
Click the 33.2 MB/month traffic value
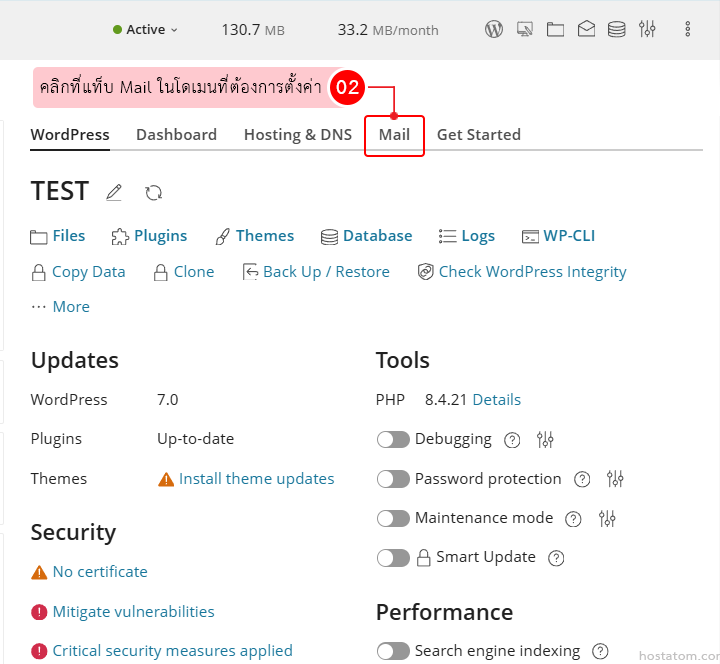coord(388,30)
